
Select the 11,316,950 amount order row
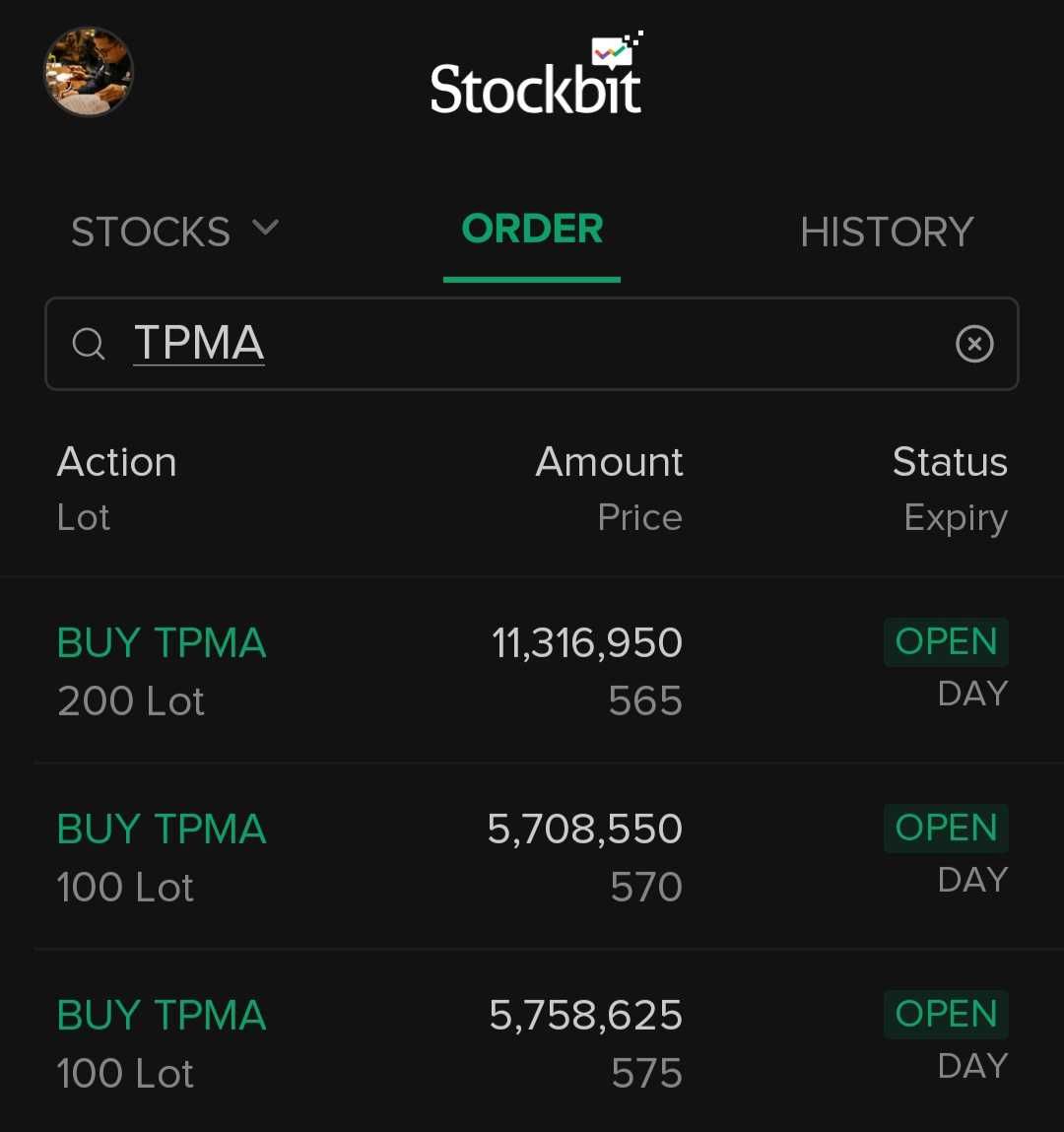587,643
